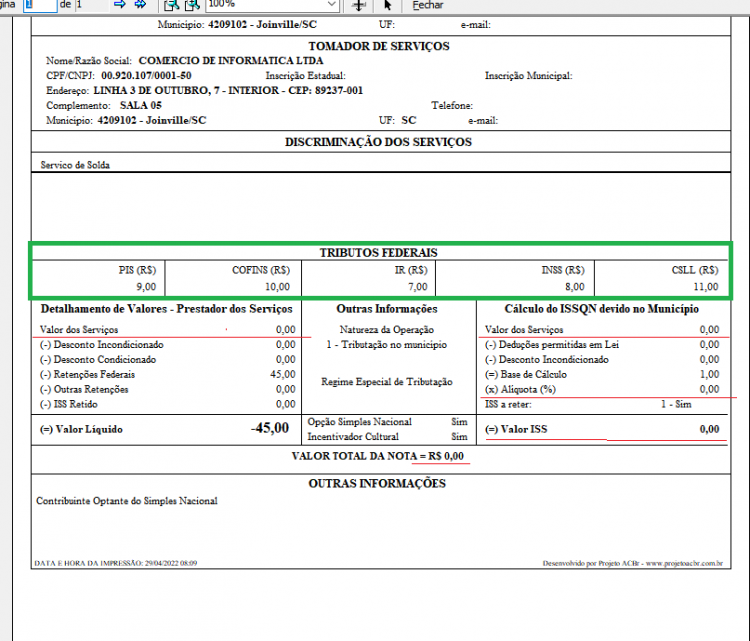Image resolution: width=750 pixels, height=641 pixels.
Task: Select the pan/move tool icon
Action: click(358, 5)
